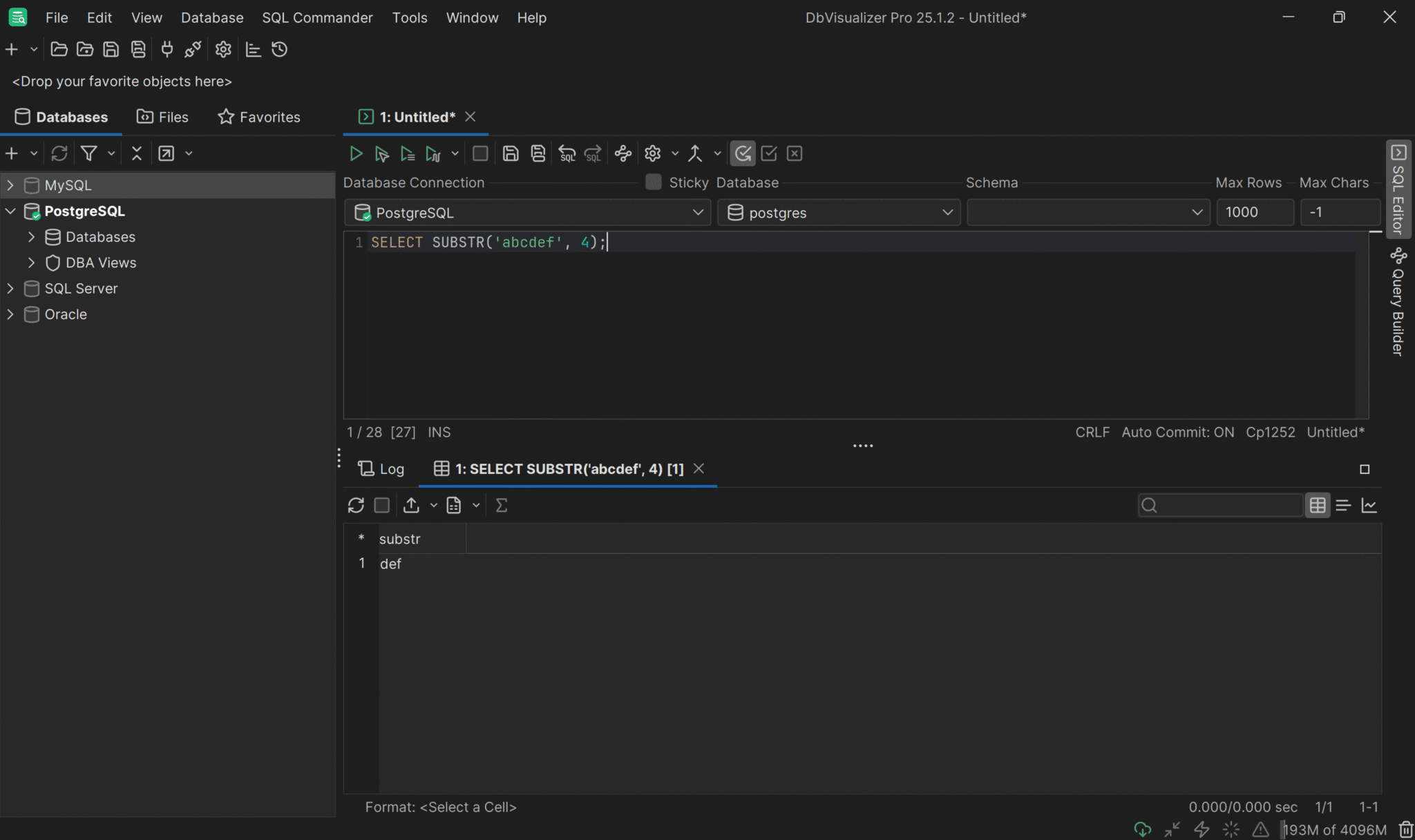Open the SQL editor settings gear icon
1415x840 pixels.
[x=652, y=153]
